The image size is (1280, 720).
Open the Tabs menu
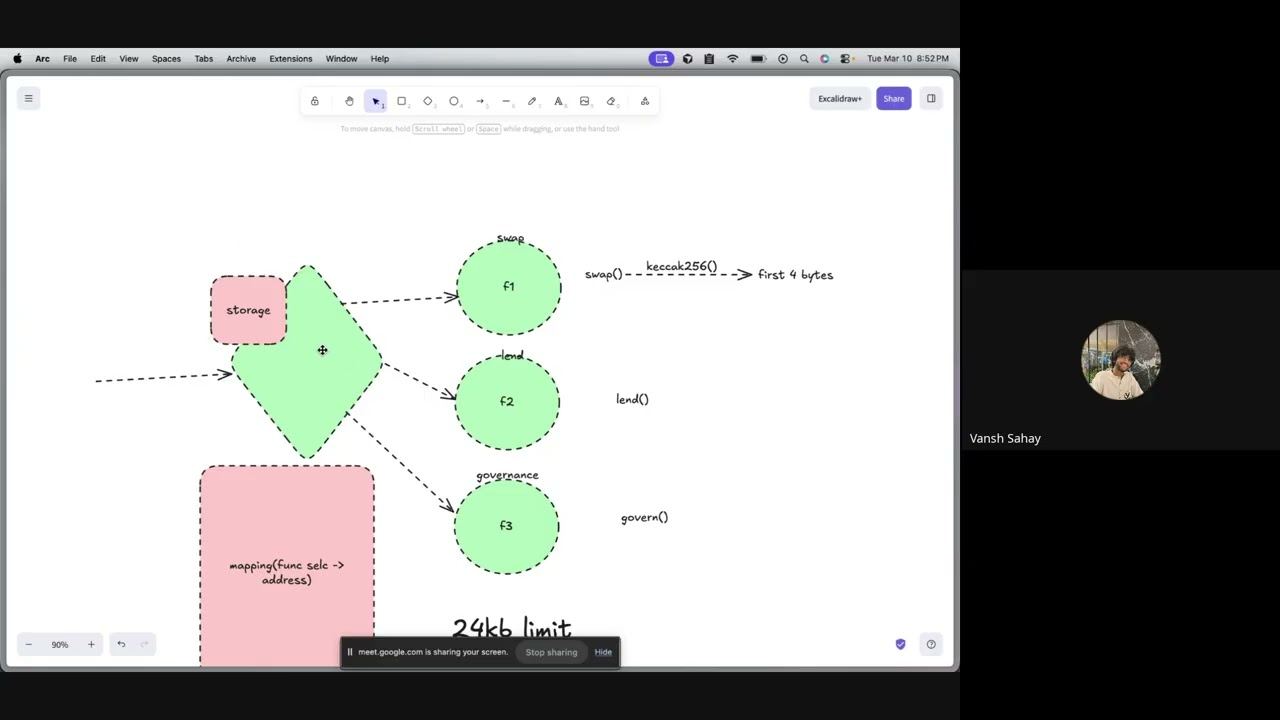pos(204,59)
